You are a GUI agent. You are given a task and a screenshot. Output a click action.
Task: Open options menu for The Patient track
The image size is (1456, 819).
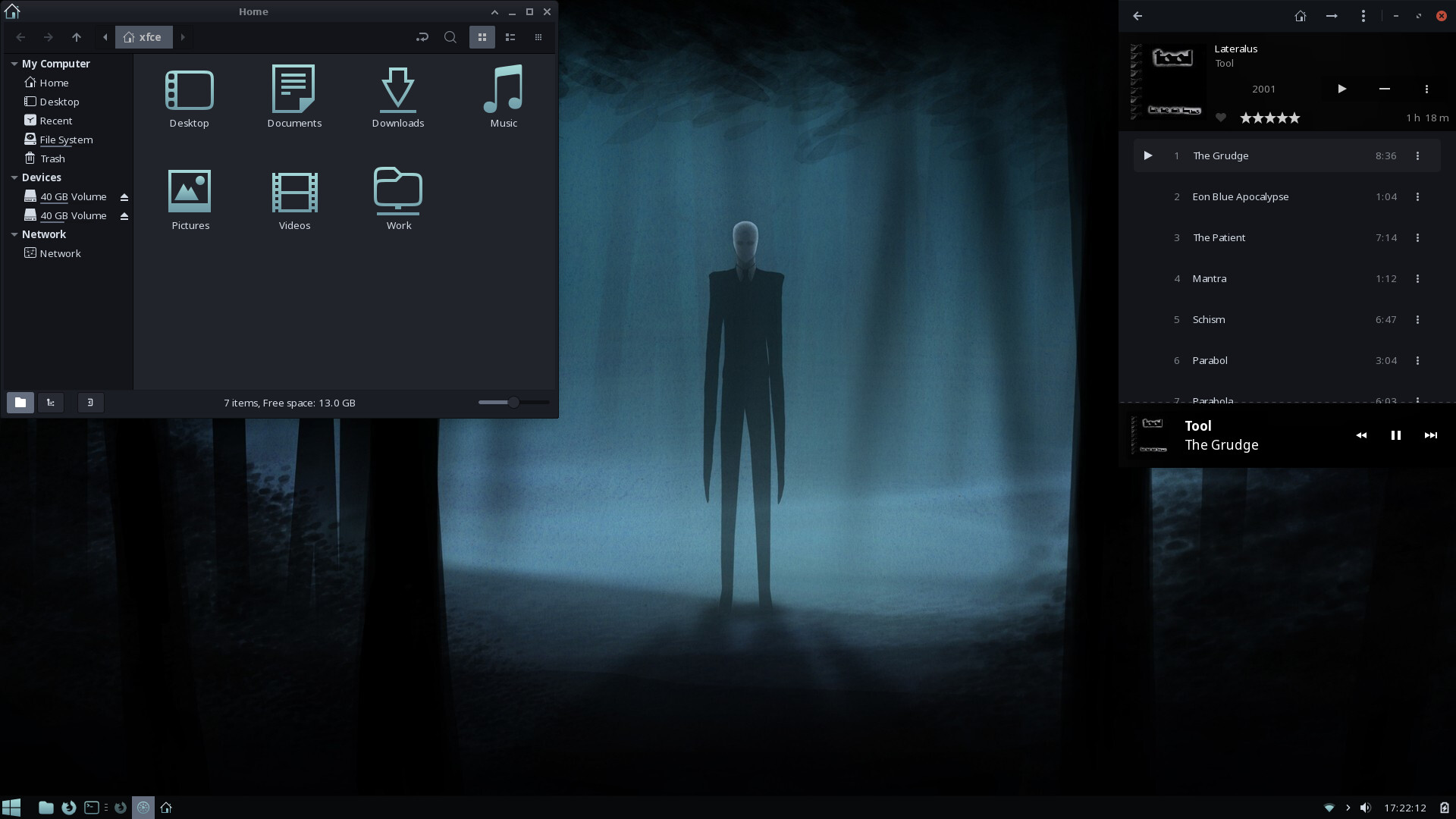click(1417, 237)
